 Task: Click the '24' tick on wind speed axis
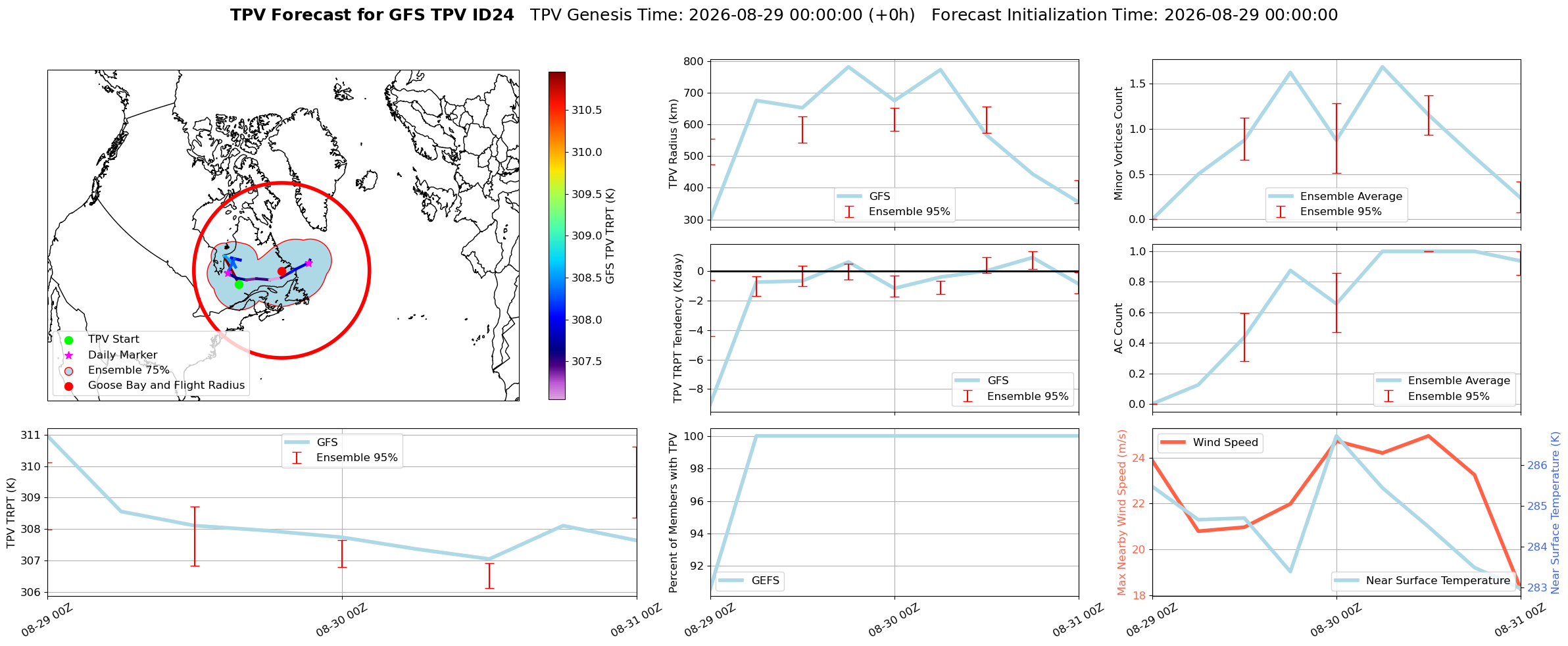(1139, 459)
